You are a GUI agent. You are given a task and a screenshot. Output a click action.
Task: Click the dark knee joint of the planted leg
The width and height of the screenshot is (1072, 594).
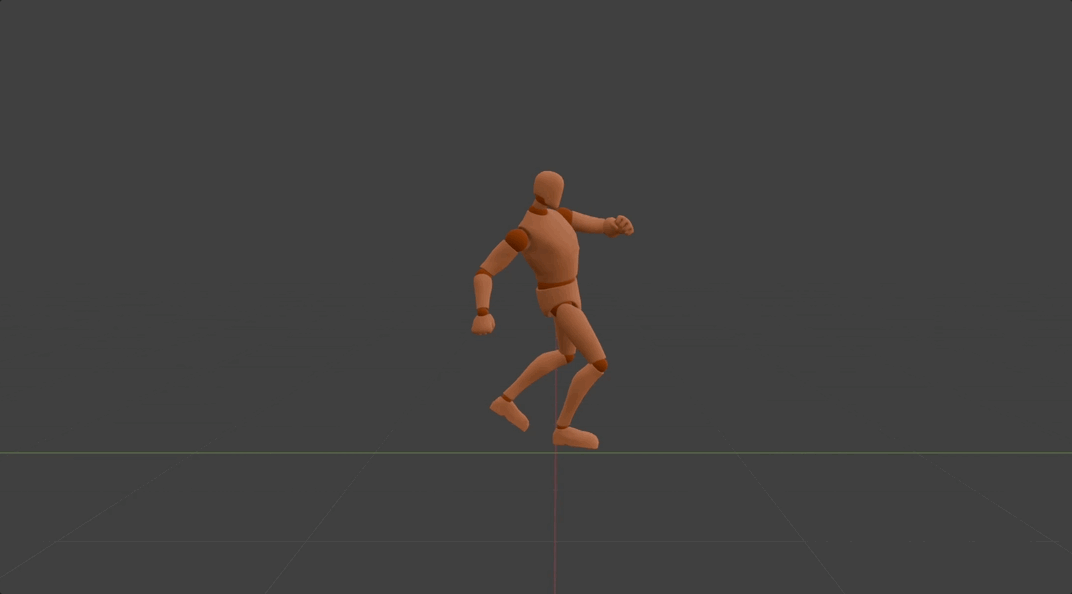(598, 366)
